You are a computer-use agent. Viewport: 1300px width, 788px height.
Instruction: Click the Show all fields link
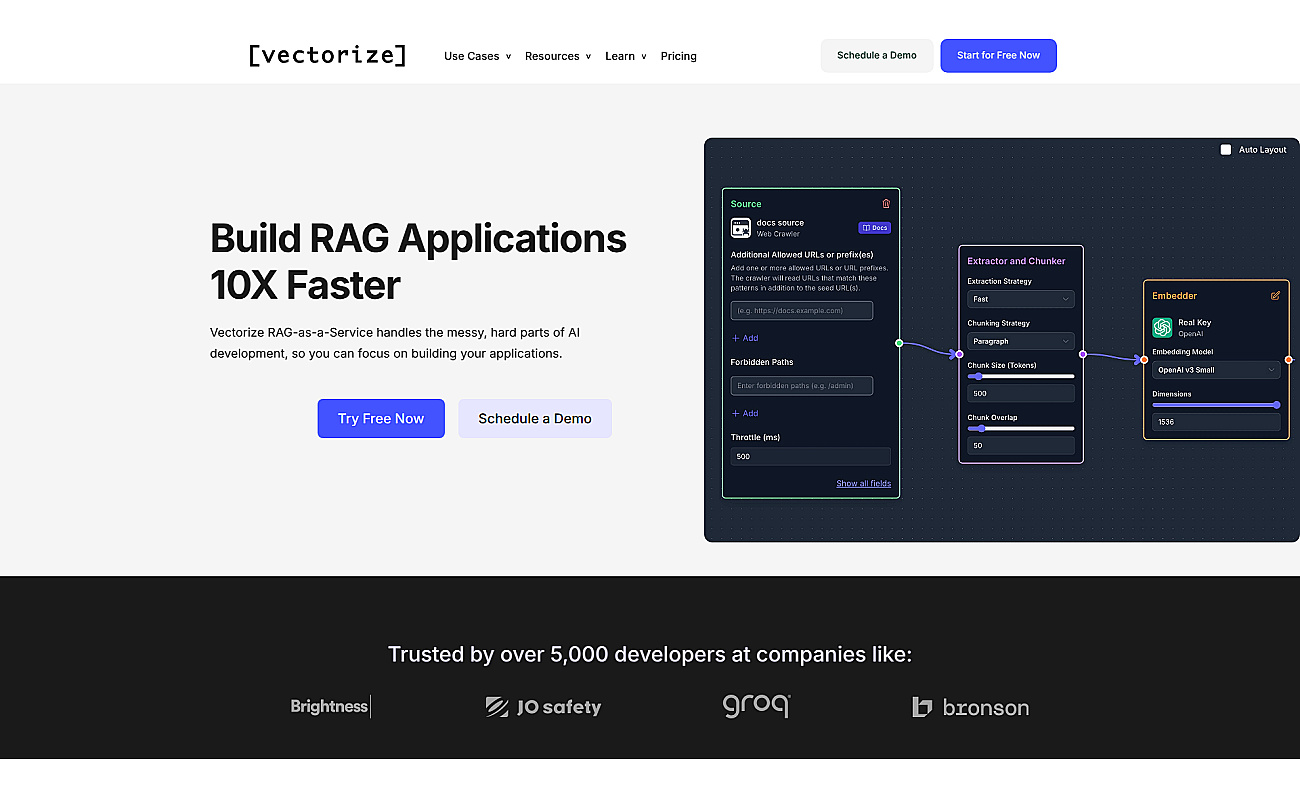point(864,483)
